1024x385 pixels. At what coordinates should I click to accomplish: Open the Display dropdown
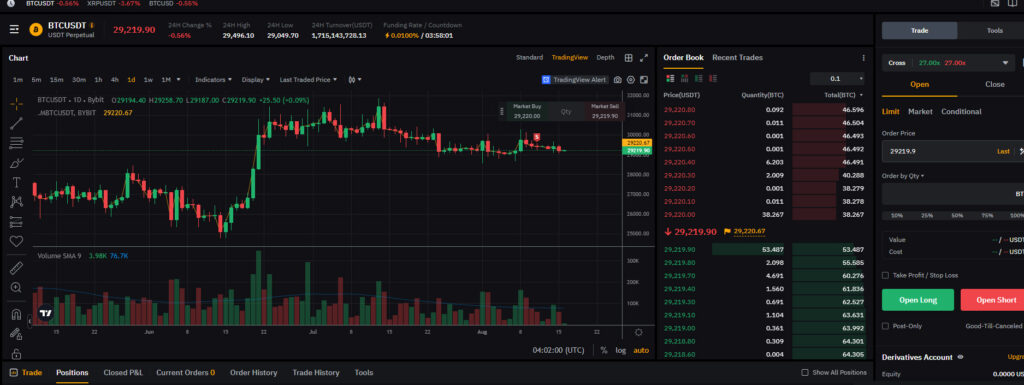[x=255, y=80]
